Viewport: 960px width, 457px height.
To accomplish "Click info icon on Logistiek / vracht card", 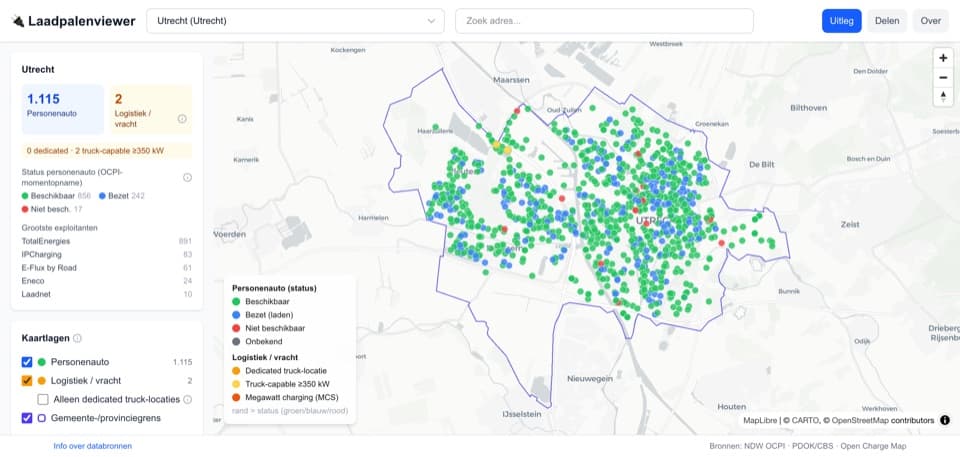I will (182, 119).
